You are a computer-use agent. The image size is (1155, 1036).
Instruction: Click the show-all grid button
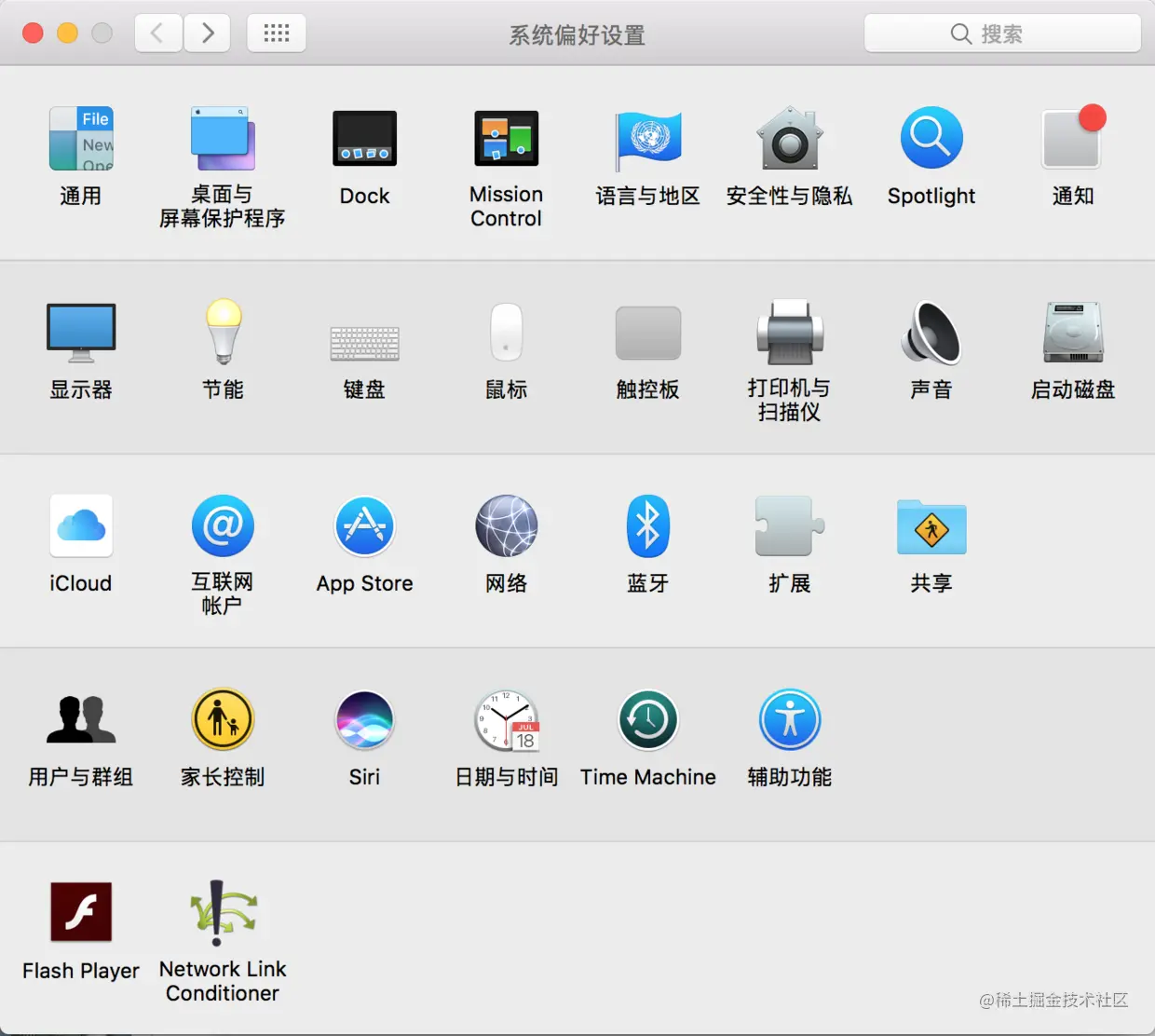click(x=277, y=34)
